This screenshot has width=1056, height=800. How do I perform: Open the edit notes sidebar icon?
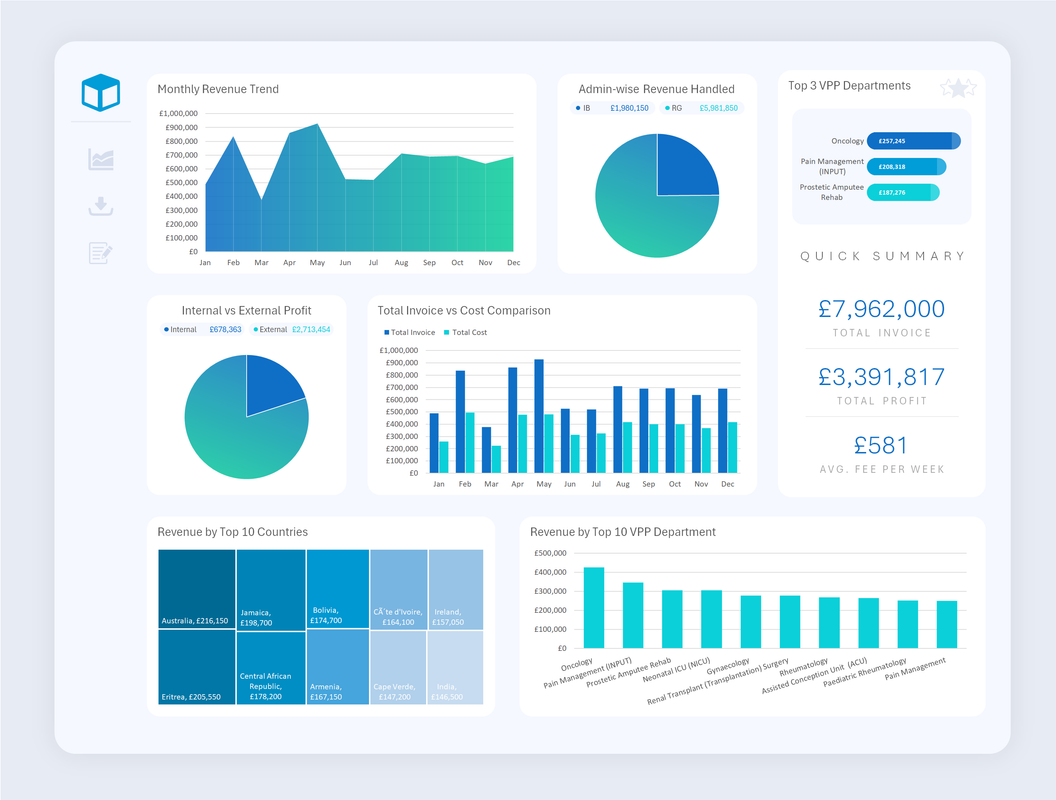click(x=100, y=253)
